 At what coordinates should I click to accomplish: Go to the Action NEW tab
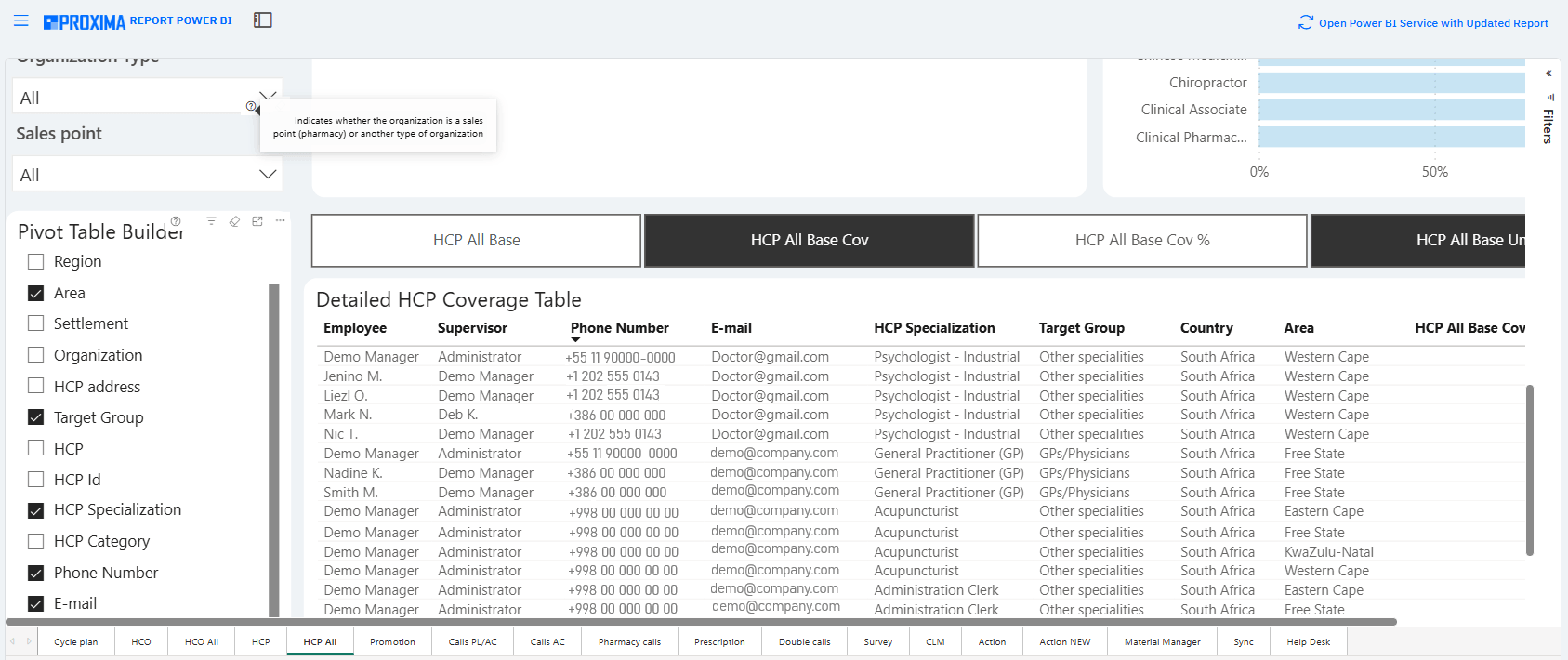1065,642
